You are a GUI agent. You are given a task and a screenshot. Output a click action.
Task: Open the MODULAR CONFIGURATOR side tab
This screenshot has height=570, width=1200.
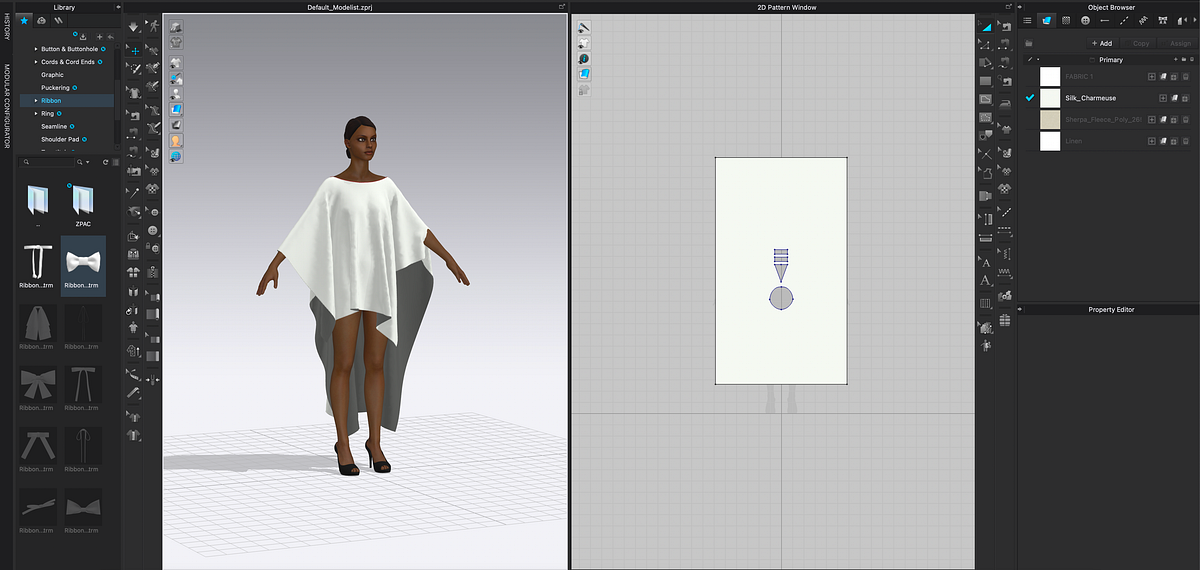coord(7,106)
